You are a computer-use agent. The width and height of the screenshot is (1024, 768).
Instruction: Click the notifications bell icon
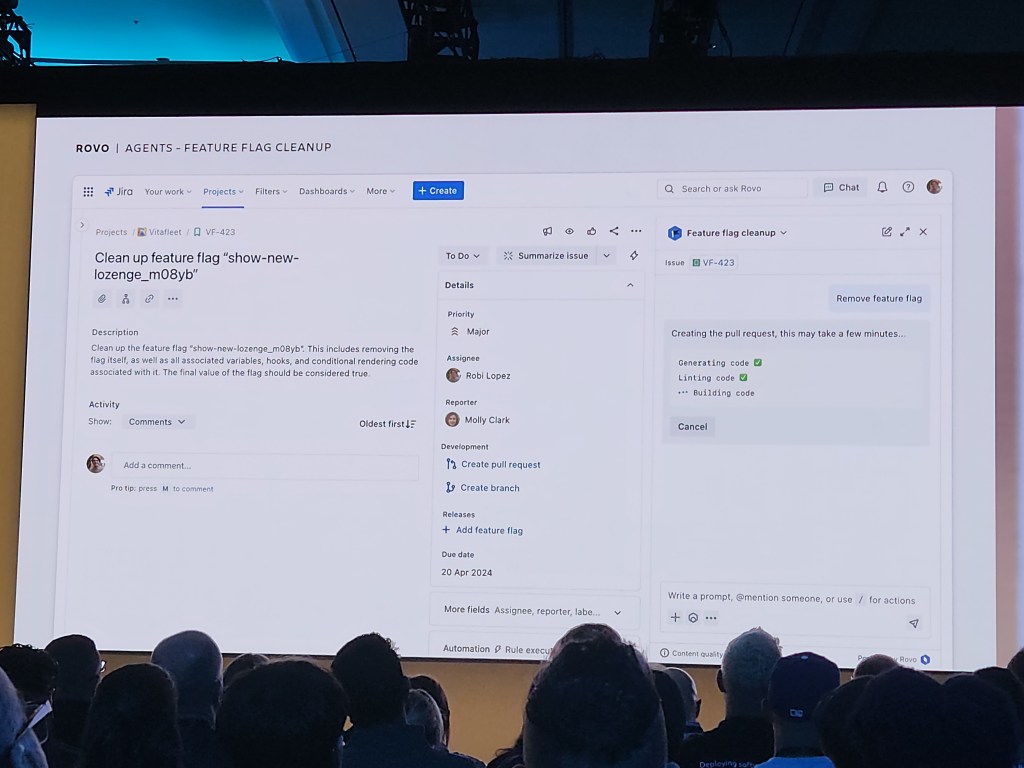coord(882,187)
